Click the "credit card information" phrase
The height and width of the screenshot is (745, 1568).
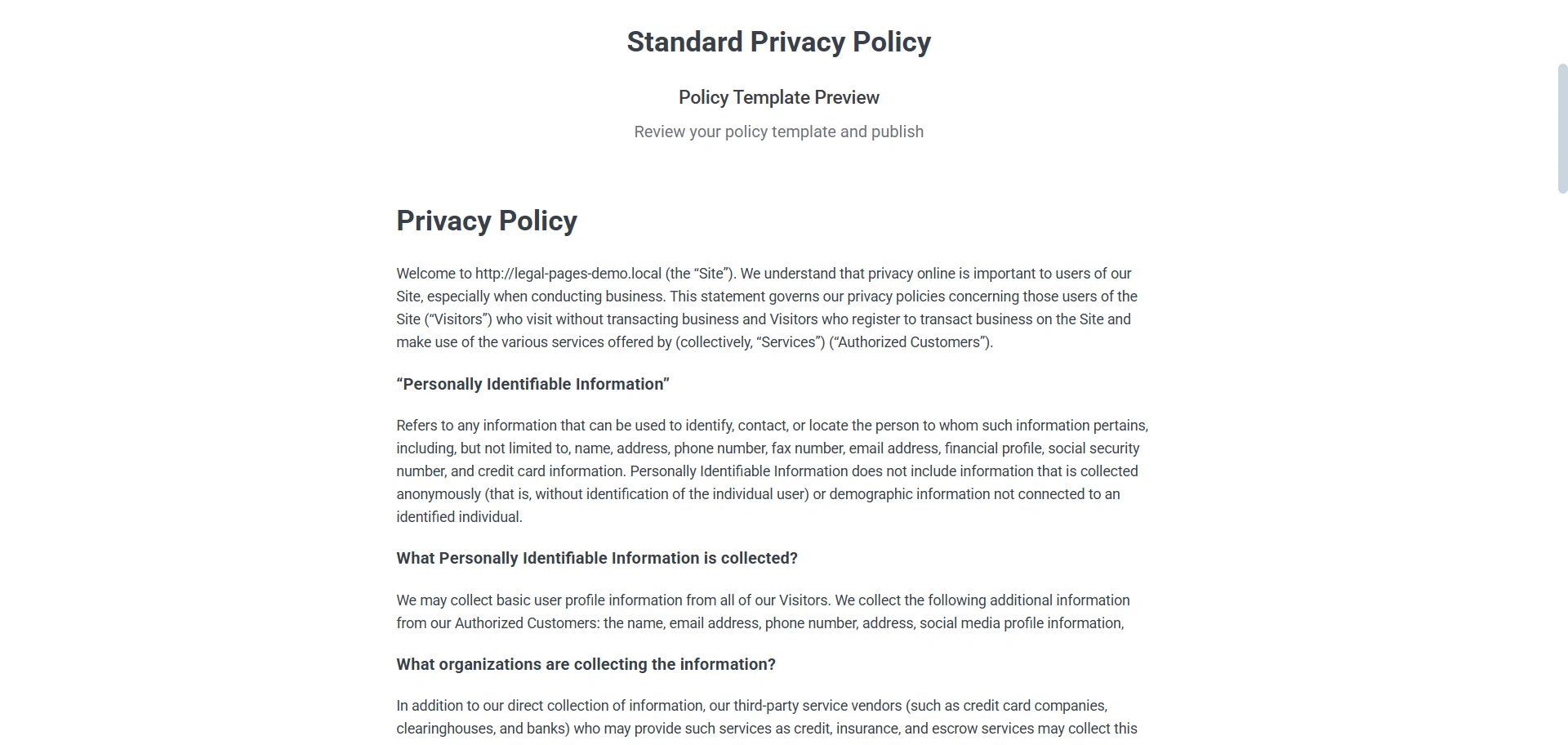pos(551,471)
